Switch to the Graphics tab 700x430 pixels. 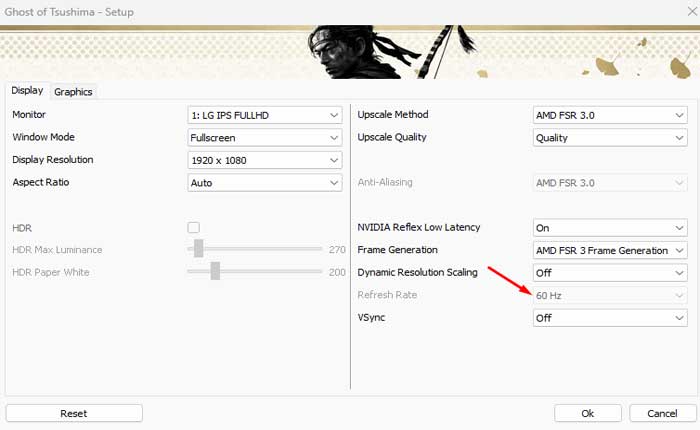pos(73,92)
